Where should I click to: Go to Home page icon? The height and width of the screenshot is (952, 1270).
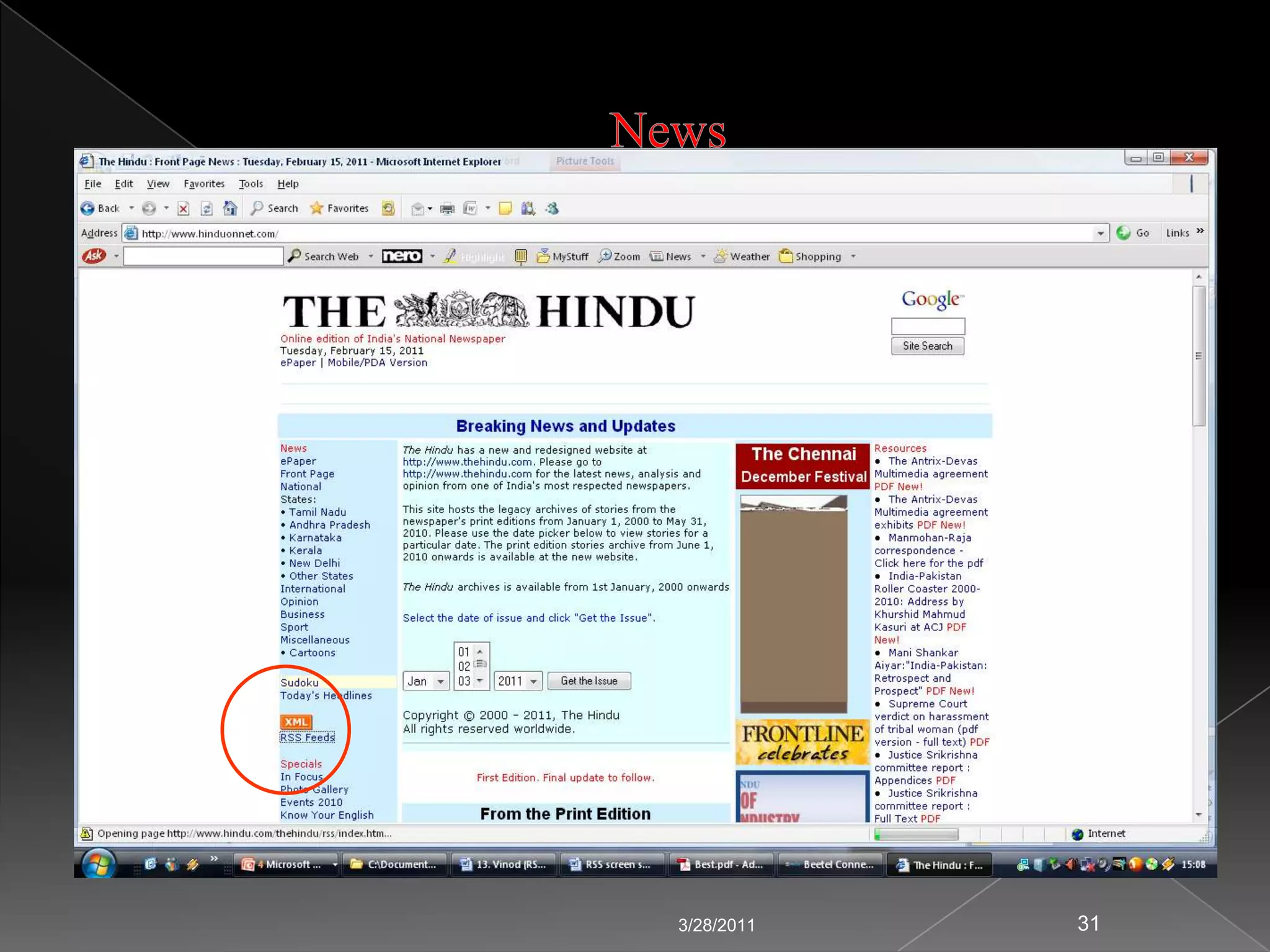(230, 208)
